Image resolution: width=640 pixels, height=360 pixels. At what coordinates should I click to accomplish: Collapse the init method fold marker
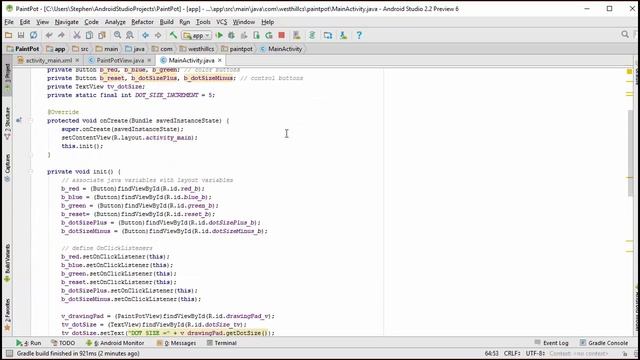[31, 172]
